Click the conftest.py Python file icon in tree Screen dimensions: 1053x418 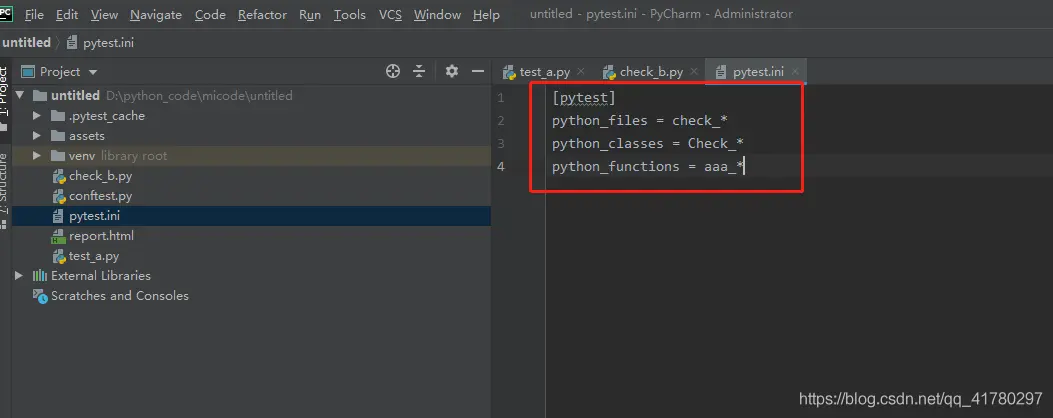coord(58,197)
